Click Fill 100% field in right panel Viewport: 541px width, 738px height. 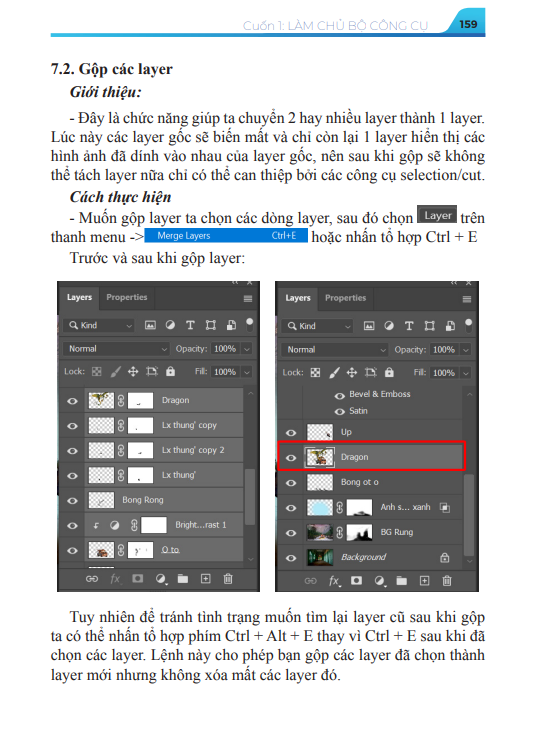pyautogui.click(x=444, y=373)
